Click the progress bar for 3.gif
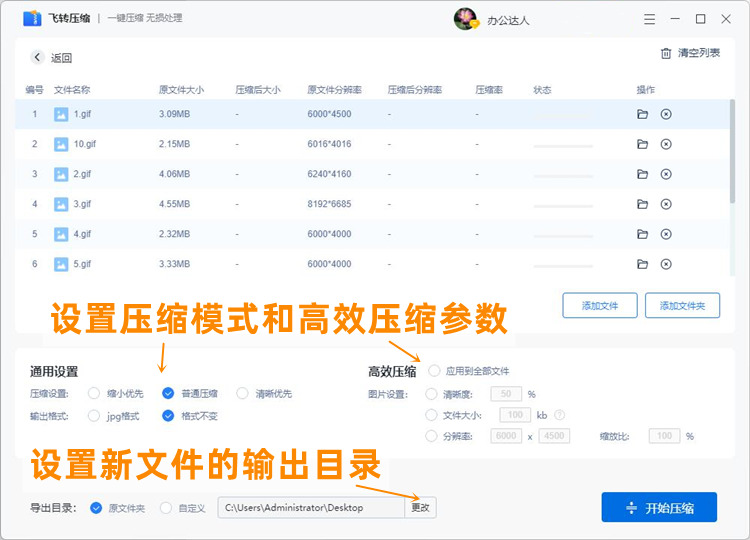Image resolution: width=750 pixels, height=540 pixels. point(563,206)
